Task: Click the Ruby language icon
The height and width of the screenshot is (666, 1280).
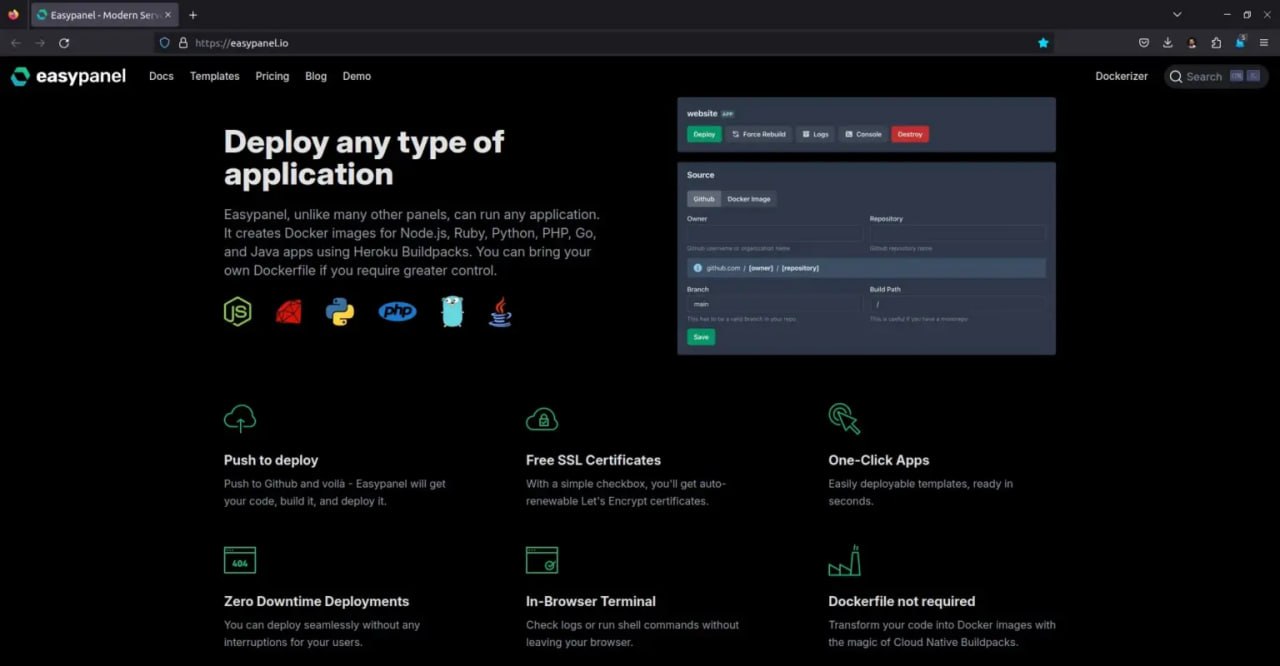Action: 288,311
